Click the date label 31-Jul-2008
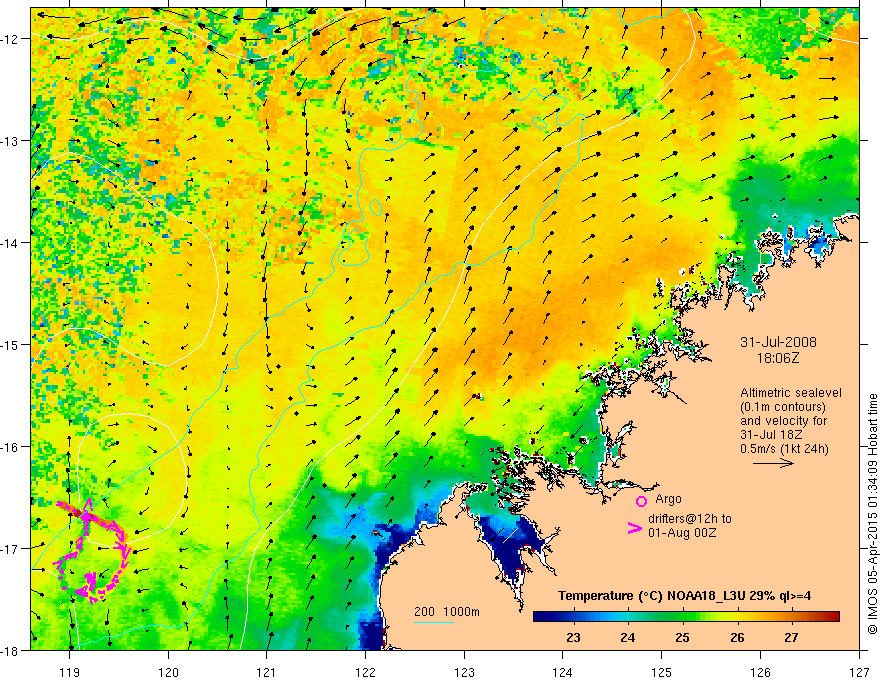Screen dimensions: 880x680 [x=778, y=342]
